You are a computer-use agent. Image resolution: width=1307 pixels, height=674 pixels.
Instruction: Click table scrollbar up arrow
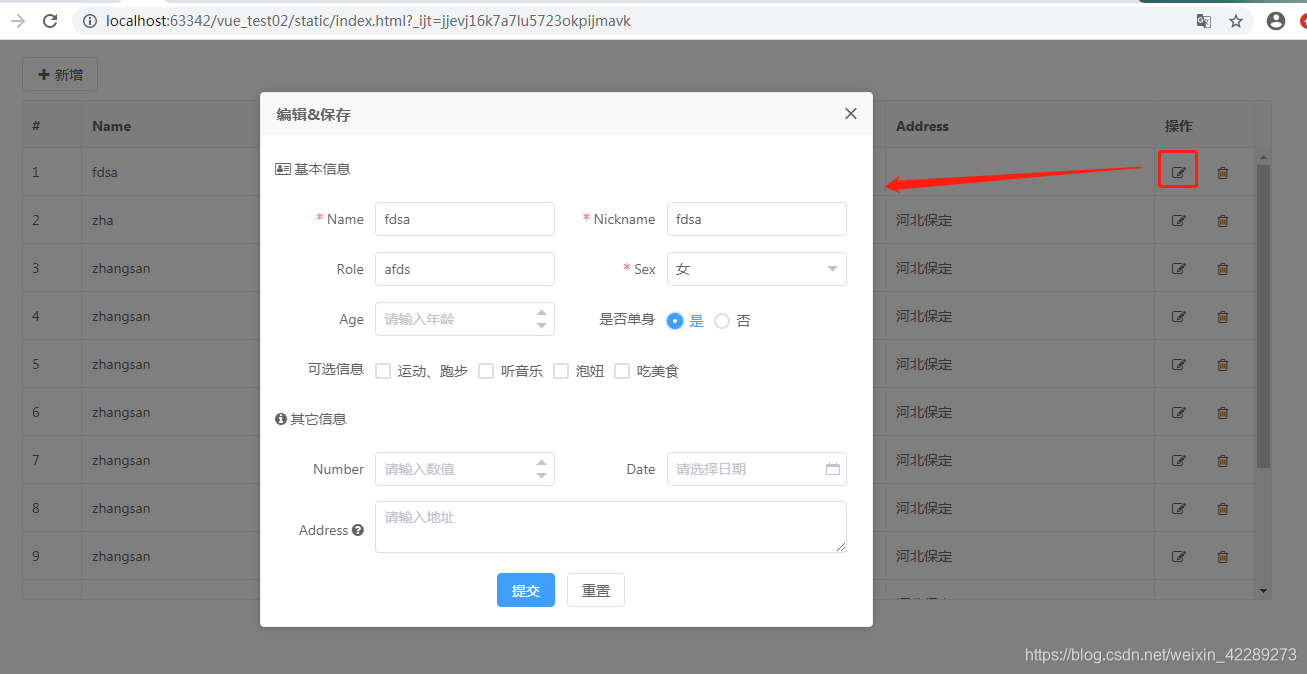pyautogui.click(x=1263, y=157)
